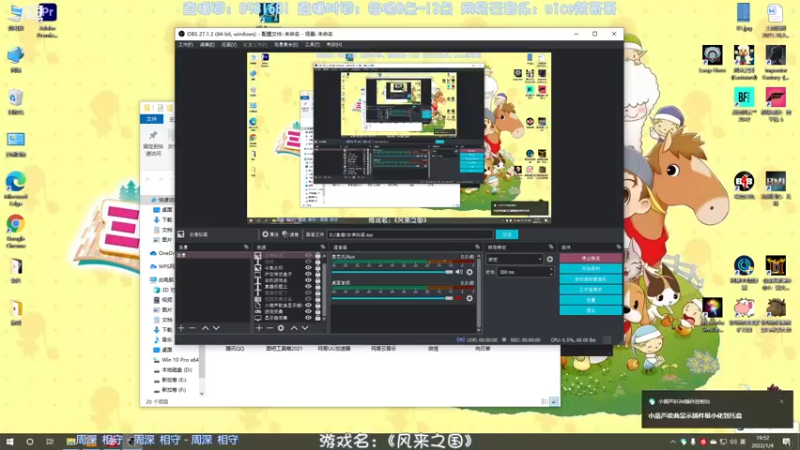
Task: Open source properties gear in Sources panel
Action: pos(281,328)
